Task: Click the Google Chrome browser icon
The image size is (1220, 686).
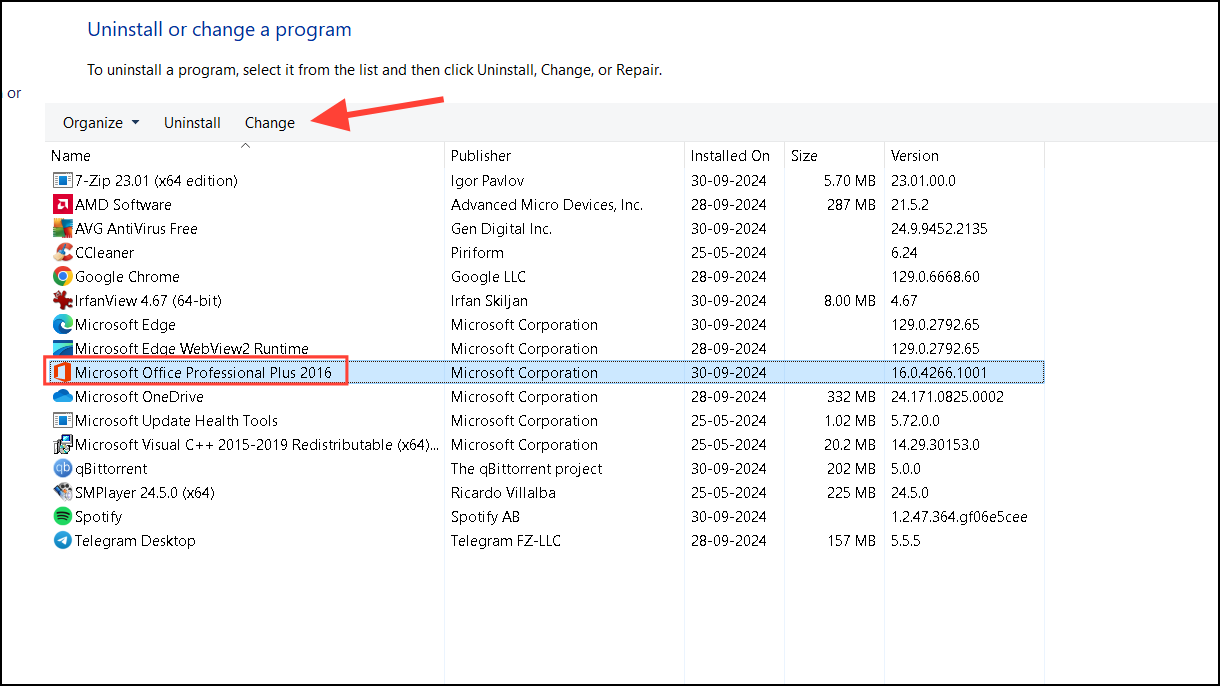Action: pyautogui.click(x=61, y=276)
